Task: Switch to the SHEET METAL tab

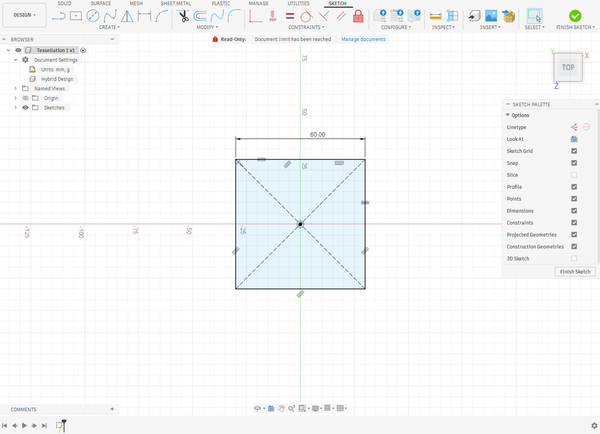Action: (176, 3)
